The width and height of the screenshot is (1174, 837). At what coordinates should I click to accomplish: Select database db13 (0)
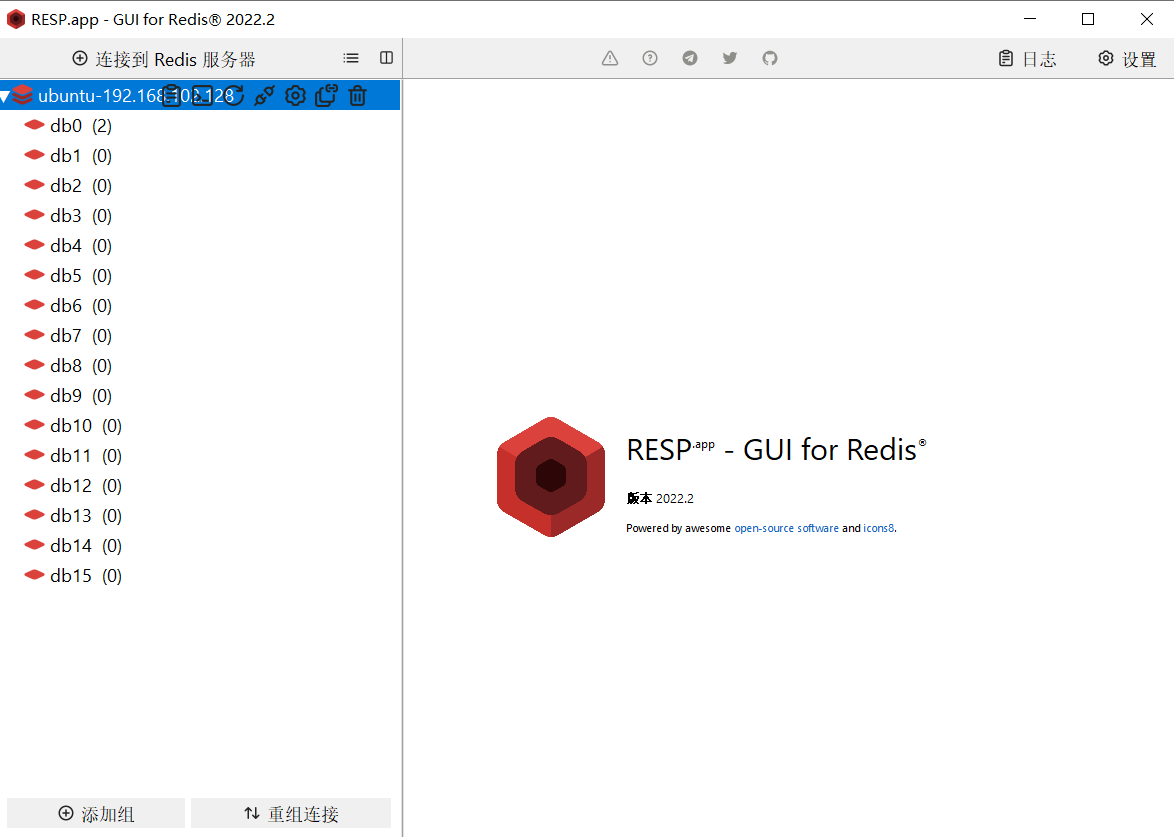point(200,515)
